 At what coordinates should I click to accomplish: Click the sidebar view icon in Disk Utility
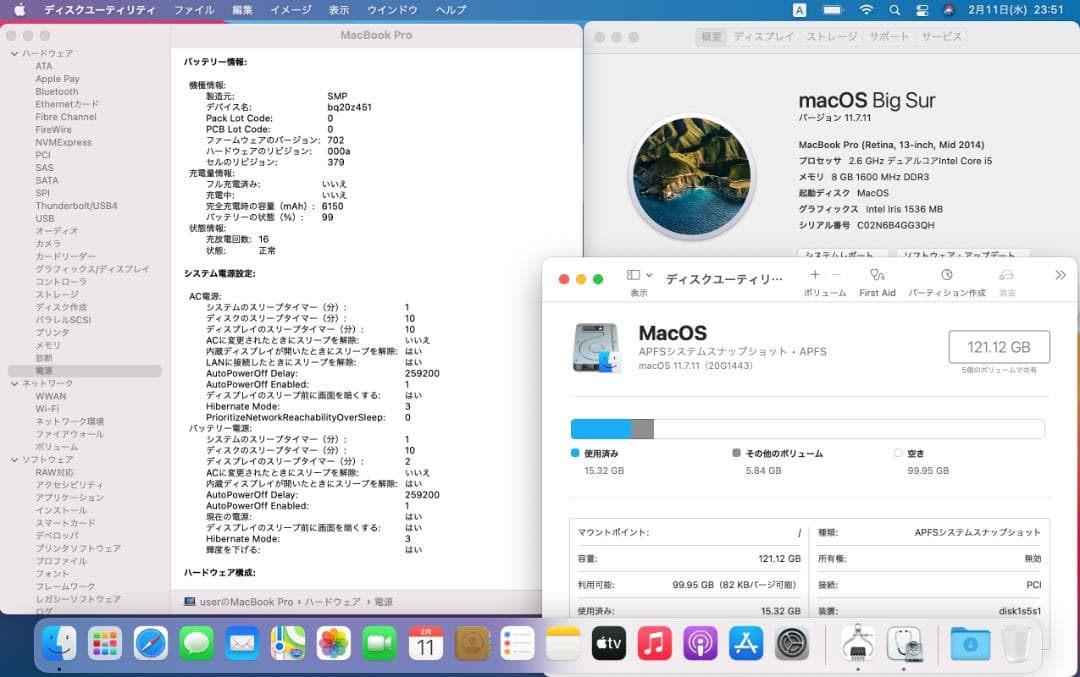pos(633,276)
